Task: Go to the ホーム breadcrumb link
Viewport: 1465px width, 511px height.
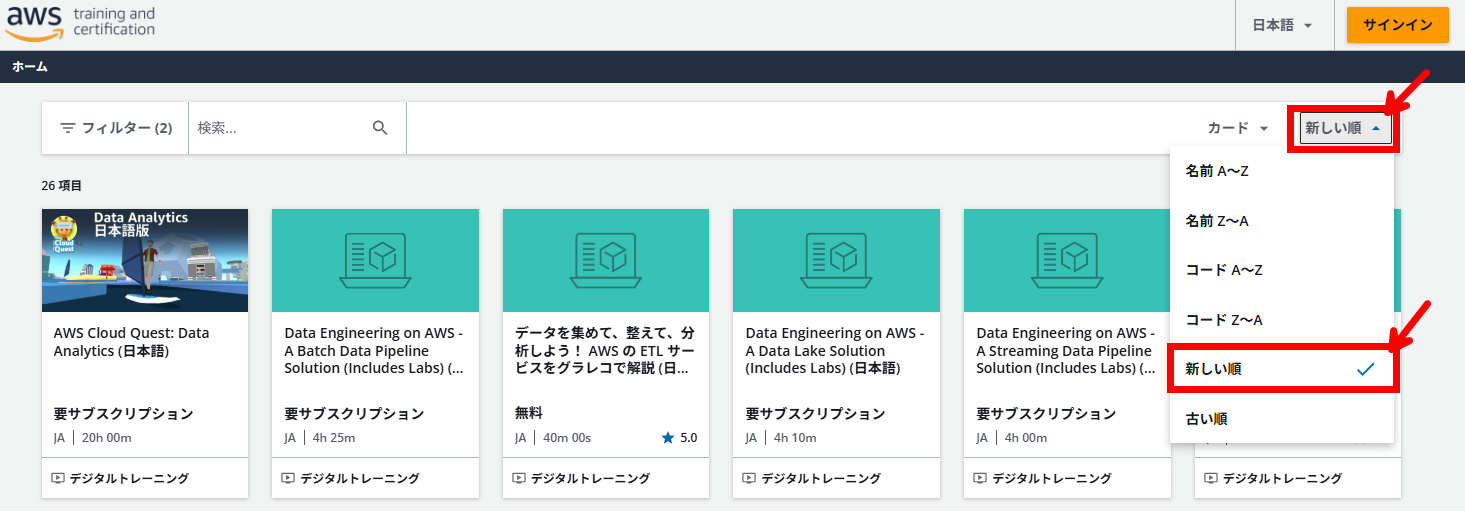Action: click(30, 67)
